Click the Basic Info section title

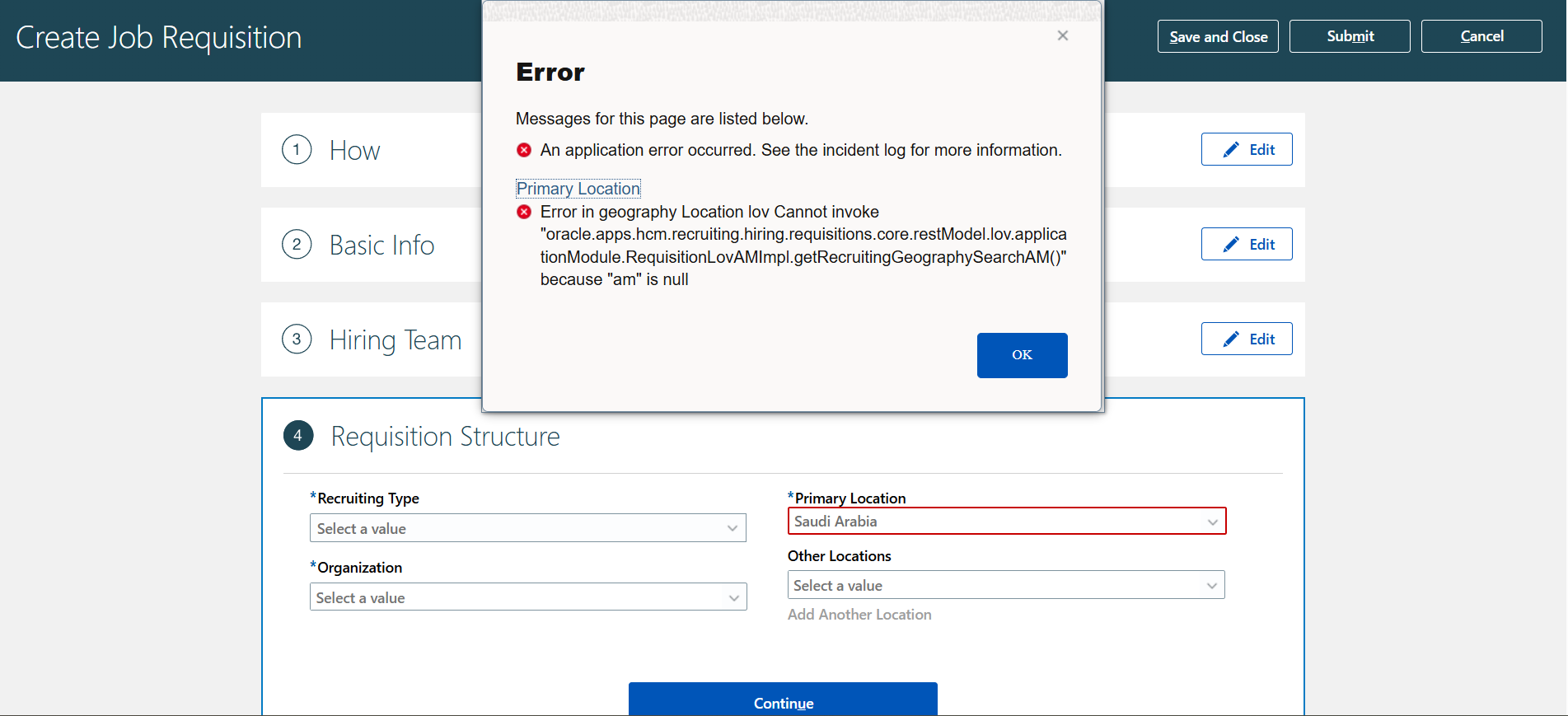coord(381,245)
